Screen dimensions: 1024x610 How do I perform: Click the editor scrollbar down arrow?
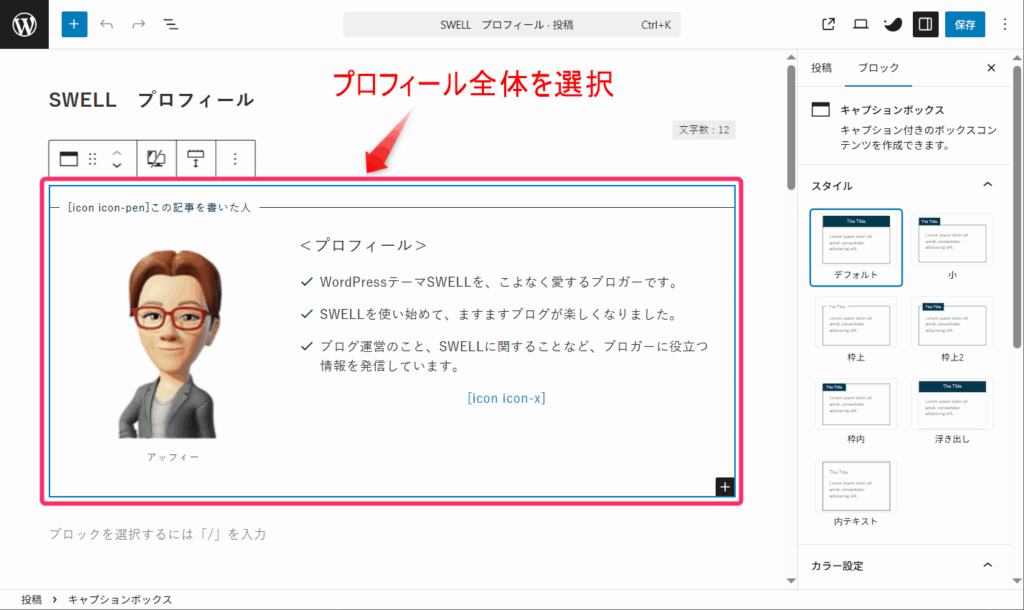click(x=791, y=580)
